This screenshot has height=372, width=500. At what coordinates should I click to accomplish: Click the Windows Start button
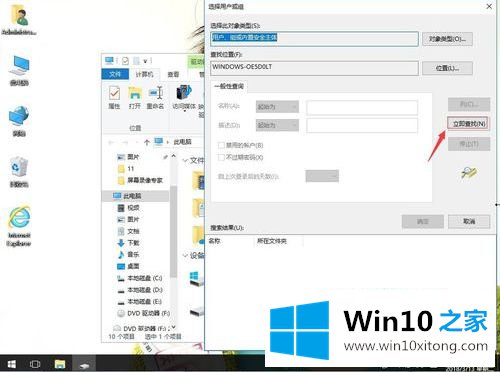pos(12,364)
